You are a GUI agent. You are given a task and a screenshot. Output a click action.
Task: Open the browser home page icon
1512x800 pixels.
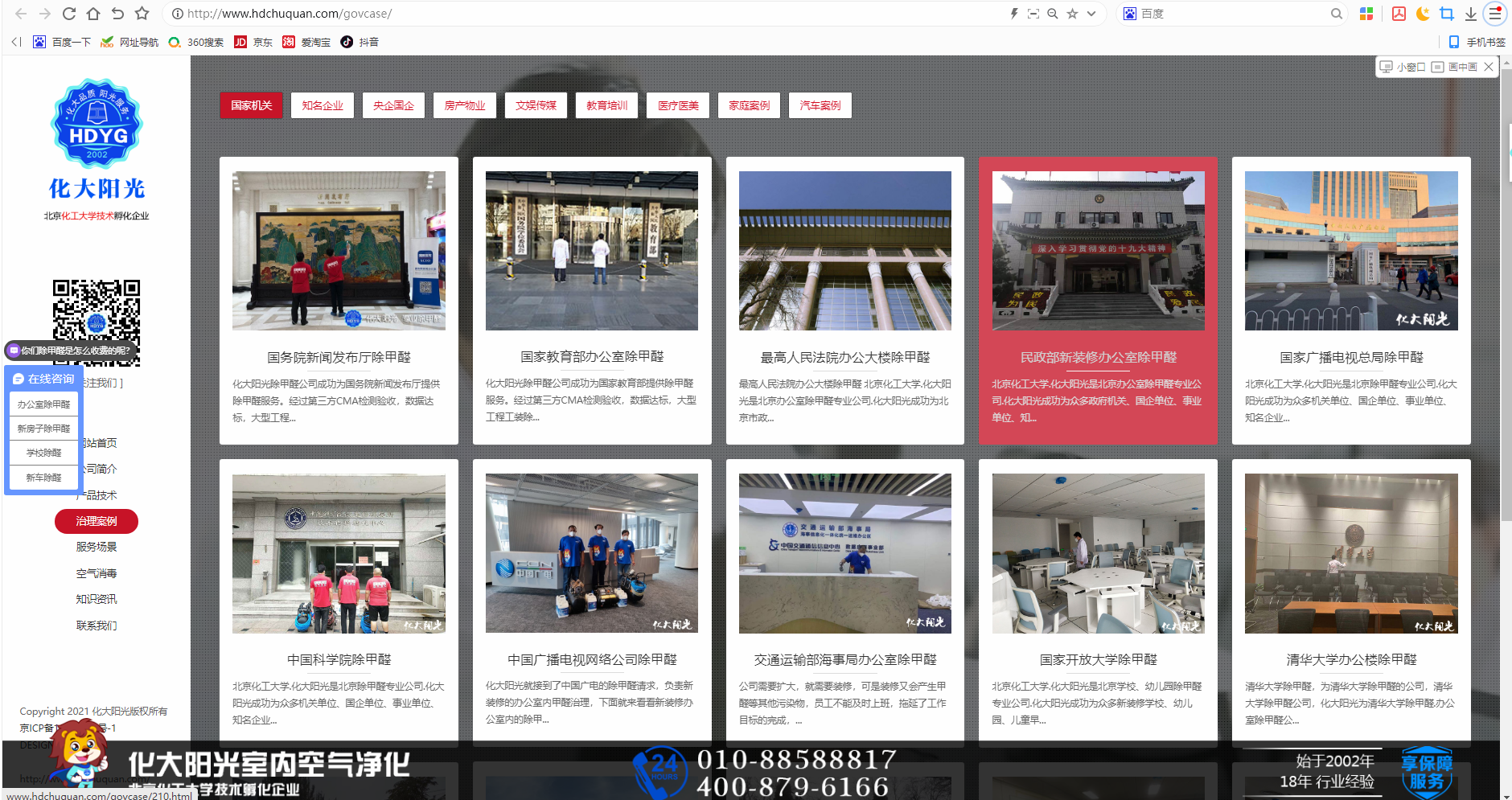[x=93, y=14]
